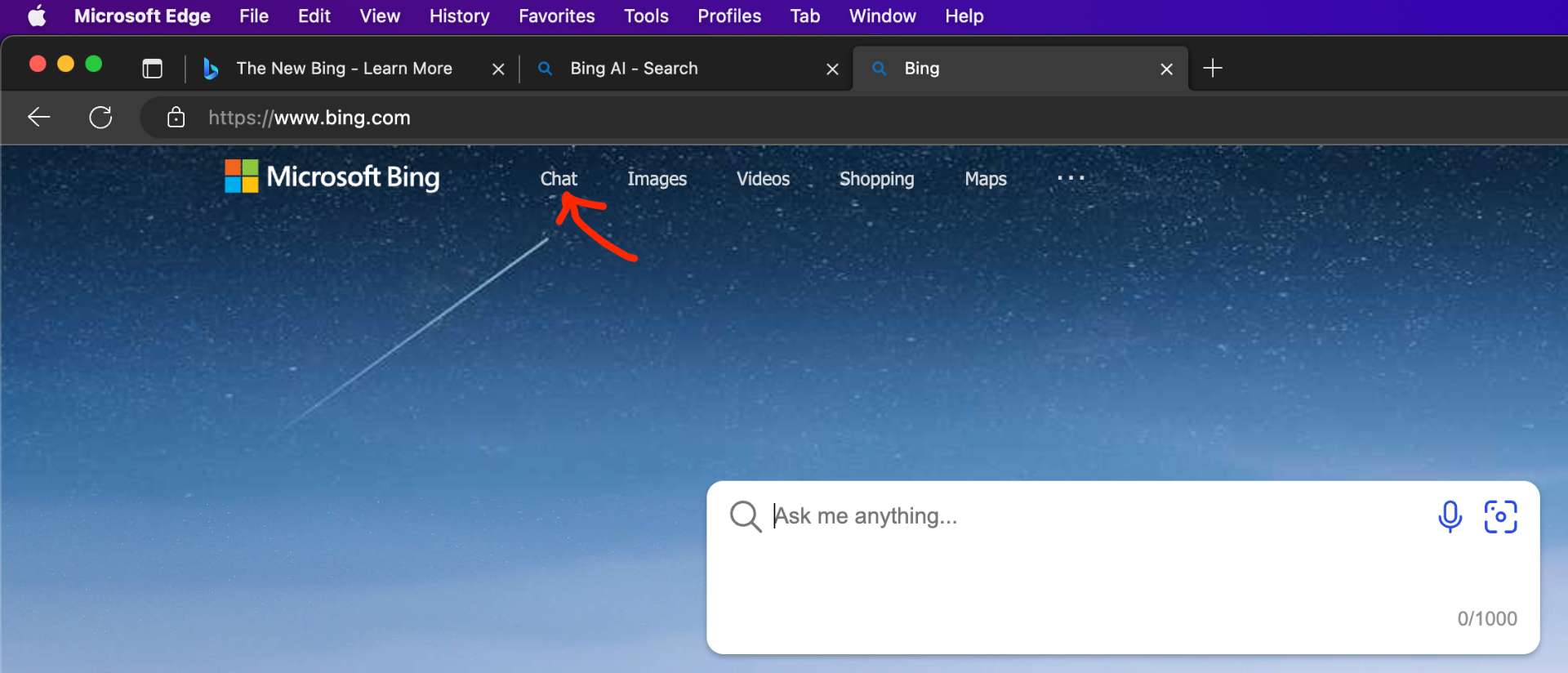Screen dimensions: 1568x673
Task: Open the Videos search link
Action: pyautogui.click(x=764, y=179)
